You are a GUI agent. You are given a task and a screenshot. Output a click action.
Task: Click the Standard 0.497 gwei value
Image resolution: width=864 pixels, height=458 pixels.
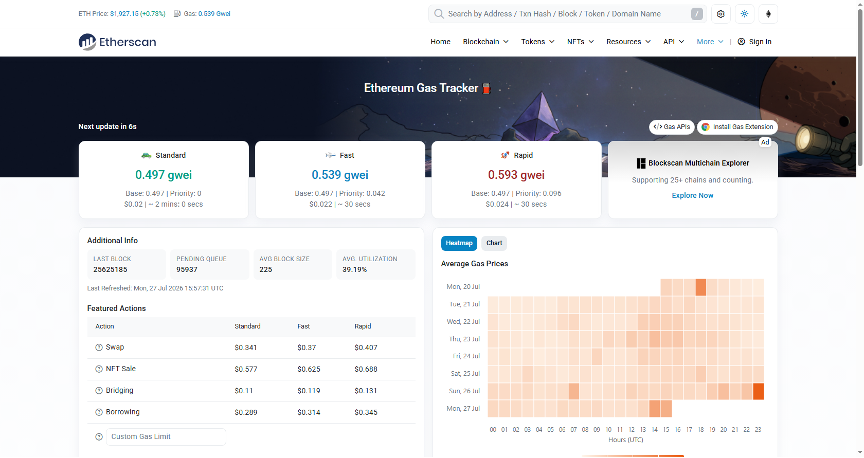pos(164,175)
